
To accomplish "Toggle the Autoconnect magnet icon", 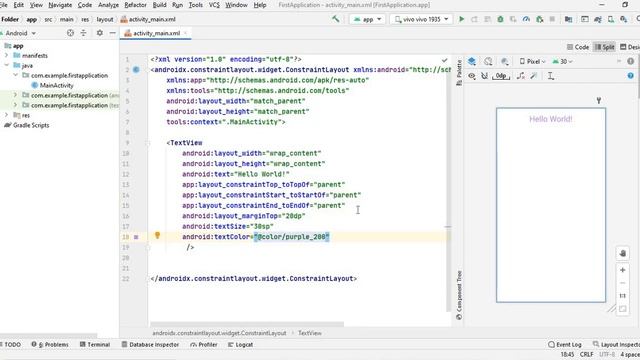I will click(484, 76).
